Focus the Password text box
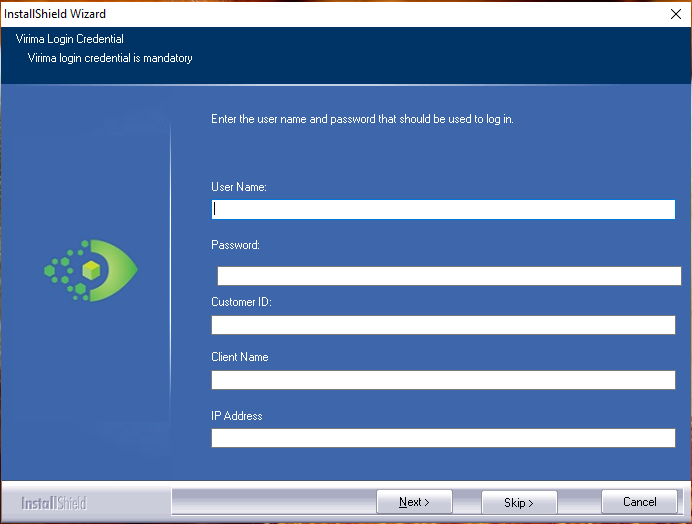 [449, 276]
